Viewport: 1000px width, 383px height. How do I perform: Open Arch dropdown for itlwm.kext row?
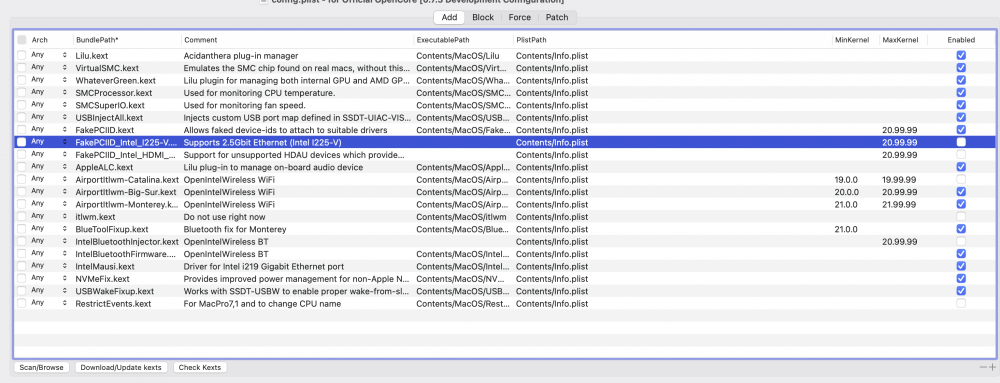(48, 217)
